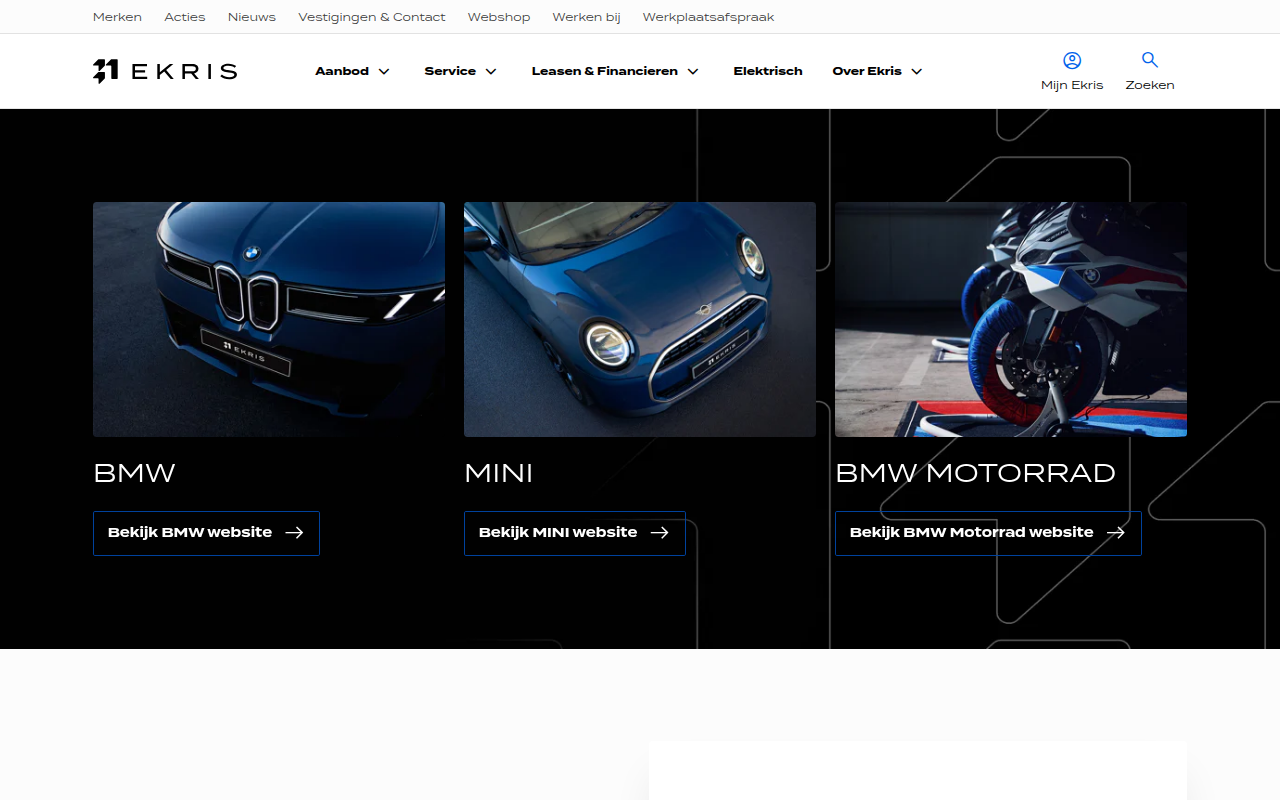Click the Zoeken label
Viewport: 1280px width, 800px height.
pyautogui.click(x=1150, y=85)
